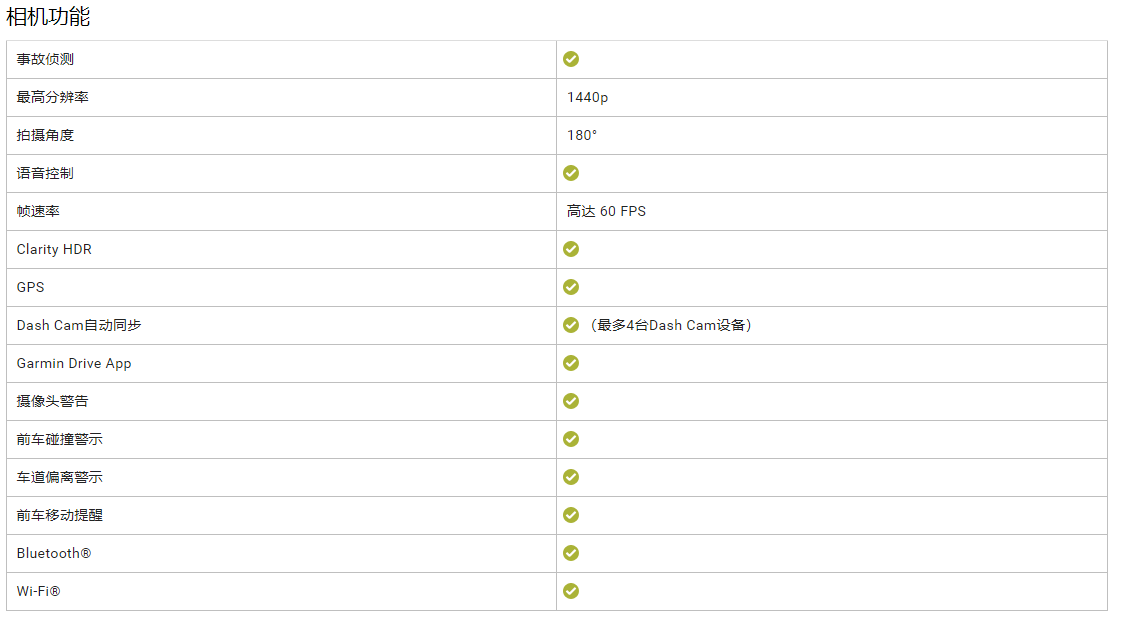Click the 前车碰撞警示 checkmark icon
The height and width of the screenshot is (622, 1122).
(571, 439)
